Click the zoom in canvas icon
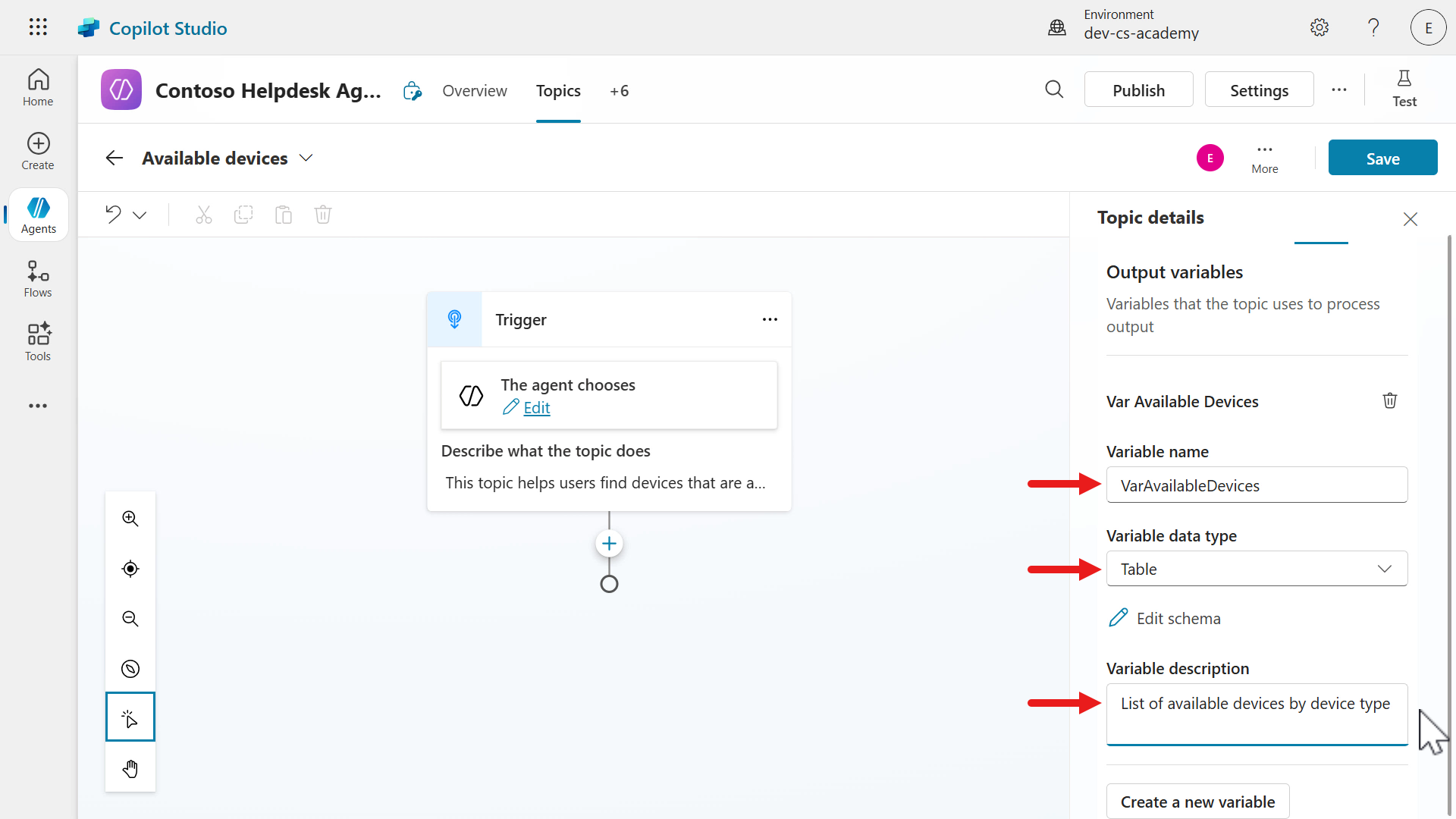Image resolution: width=1456 pixels, height=819 pixels. coord(130,519)
